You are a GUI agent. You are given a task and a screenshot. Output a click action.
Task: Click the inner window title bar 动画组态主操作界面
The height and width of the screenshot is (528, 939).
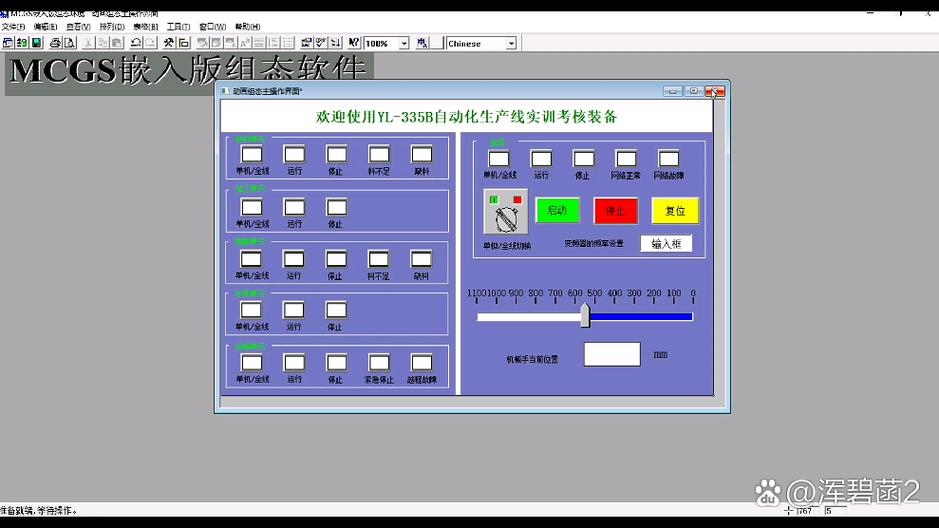pos(268,91)
